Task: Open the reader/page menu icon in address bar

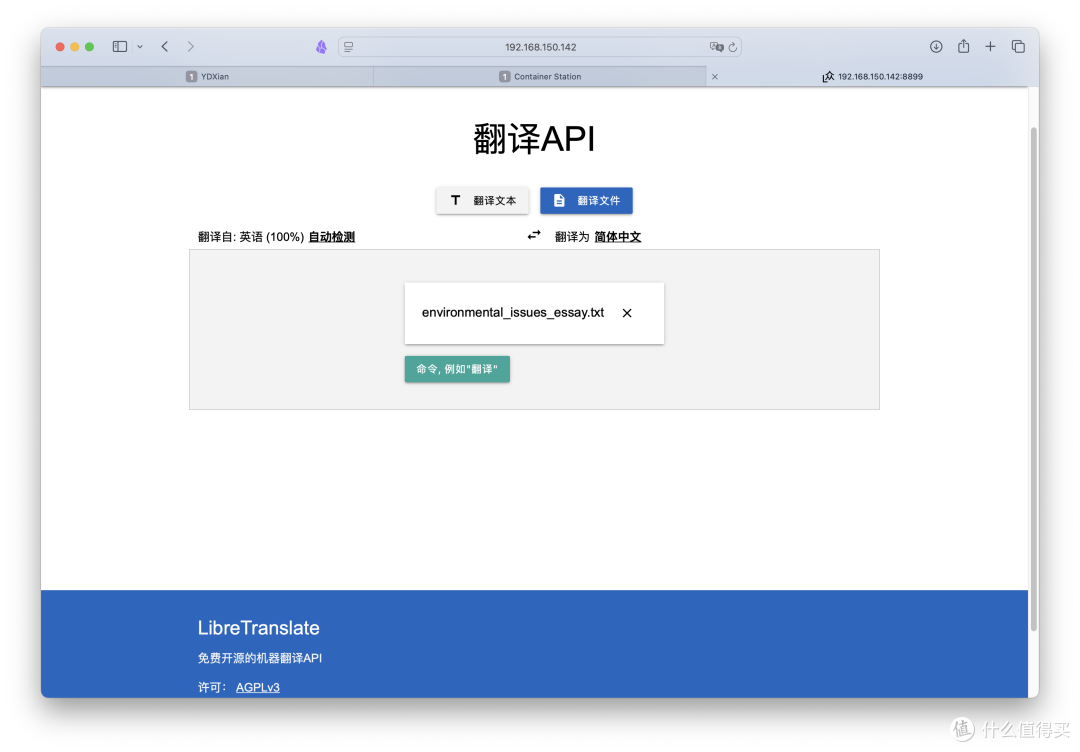Action: [349, 47]
